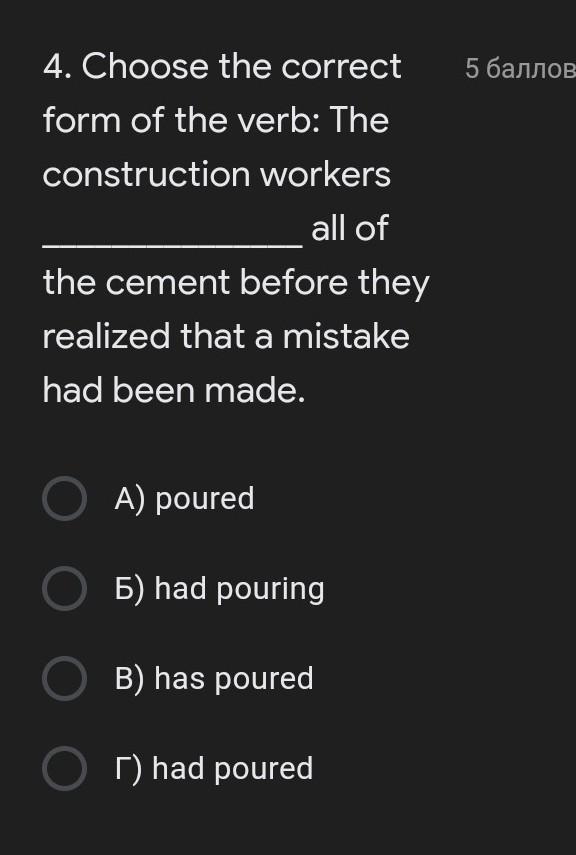The image size is (576, 855).
Task: Select the radio button for Б) had pouring
Action: [x=64, y=588]
